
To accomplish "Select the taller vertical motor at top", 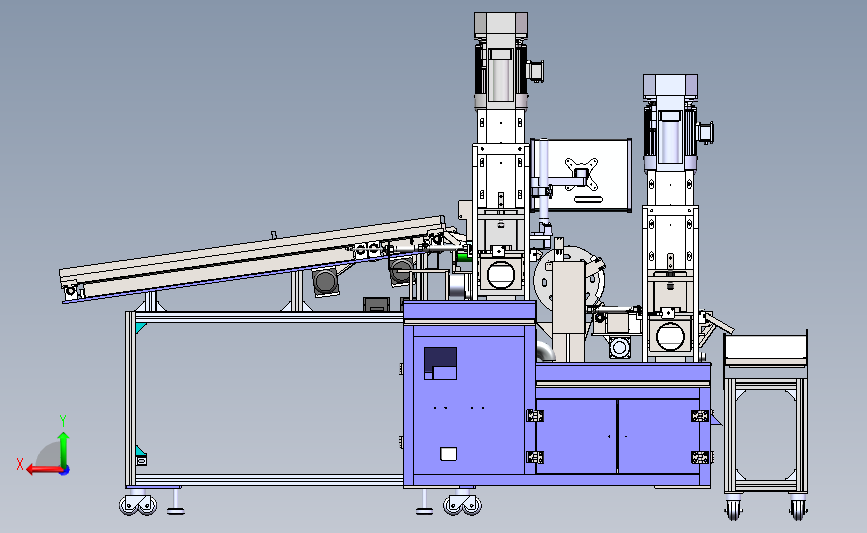I will 501,60.
